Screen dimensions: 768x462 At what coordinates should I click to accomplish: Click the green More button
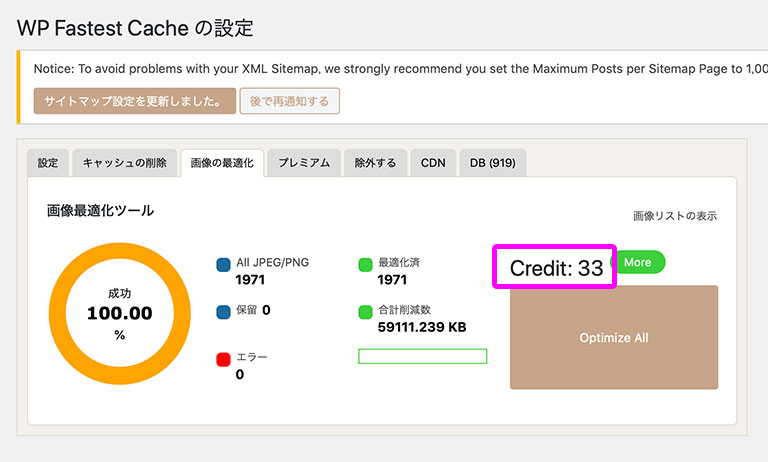[639, 262]
